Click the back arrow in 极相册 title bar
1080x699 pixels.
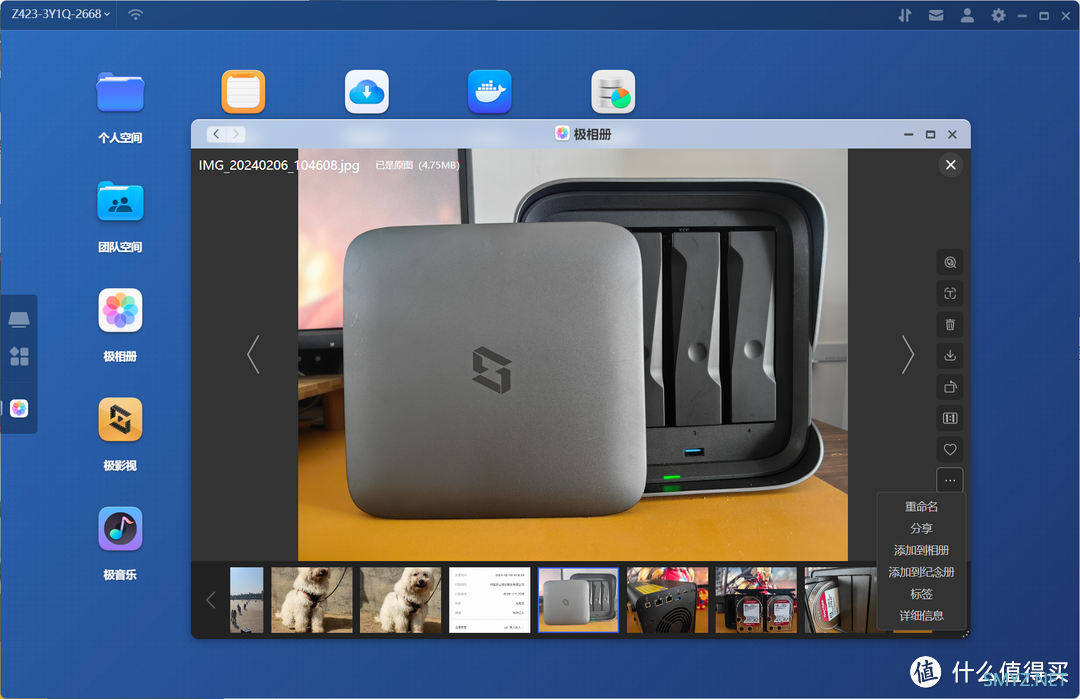[x=216, y=134]
